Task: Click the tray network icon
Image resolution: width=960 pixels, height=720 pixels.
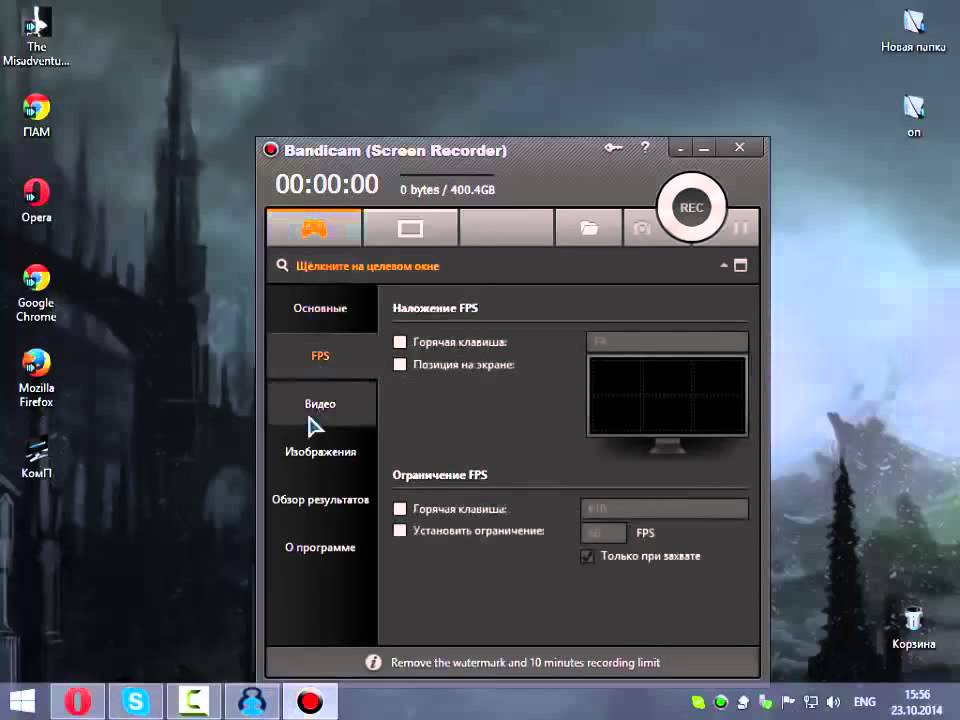Action: 811,702
